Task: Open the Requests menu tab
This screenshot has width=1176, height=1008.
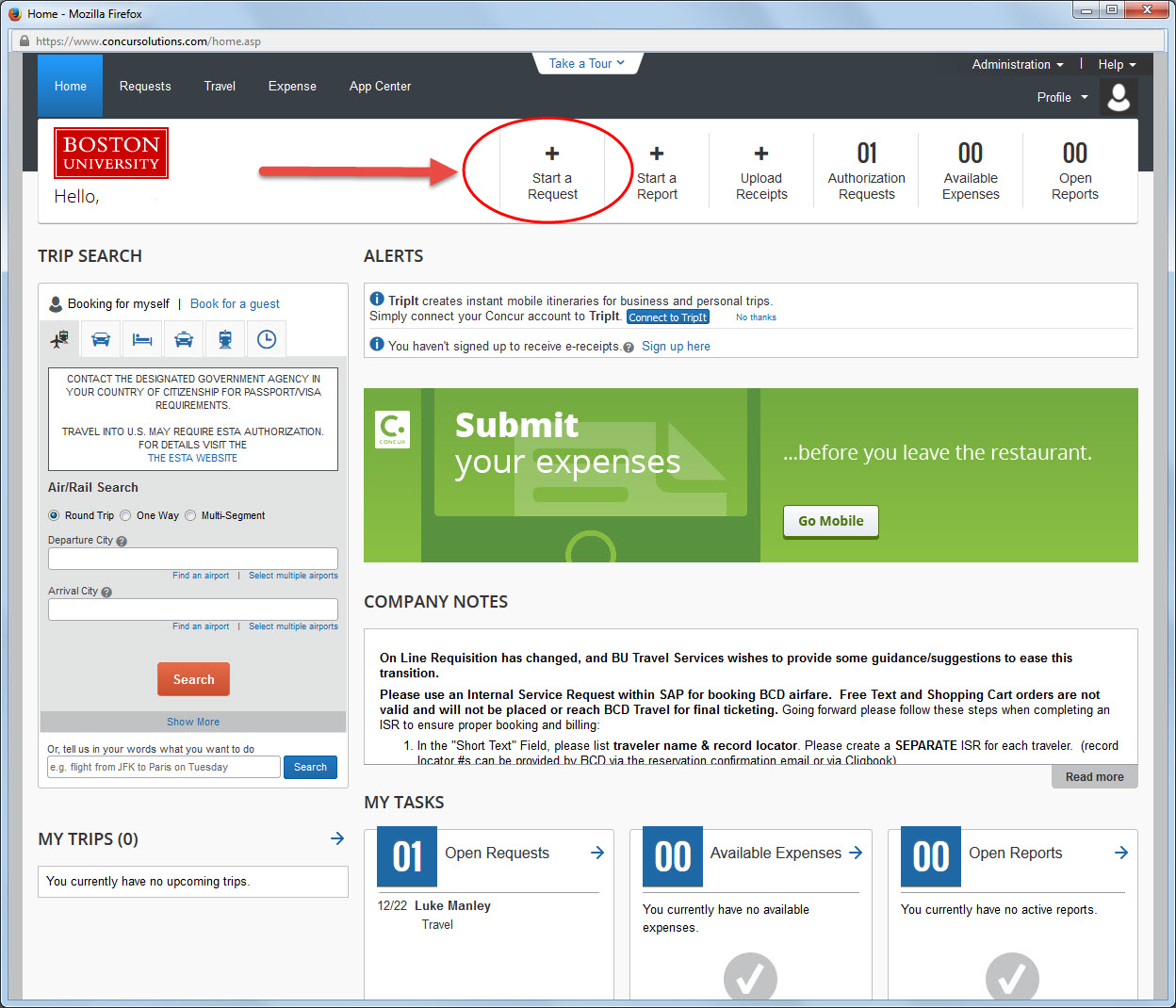Action: tap(145, 86)
